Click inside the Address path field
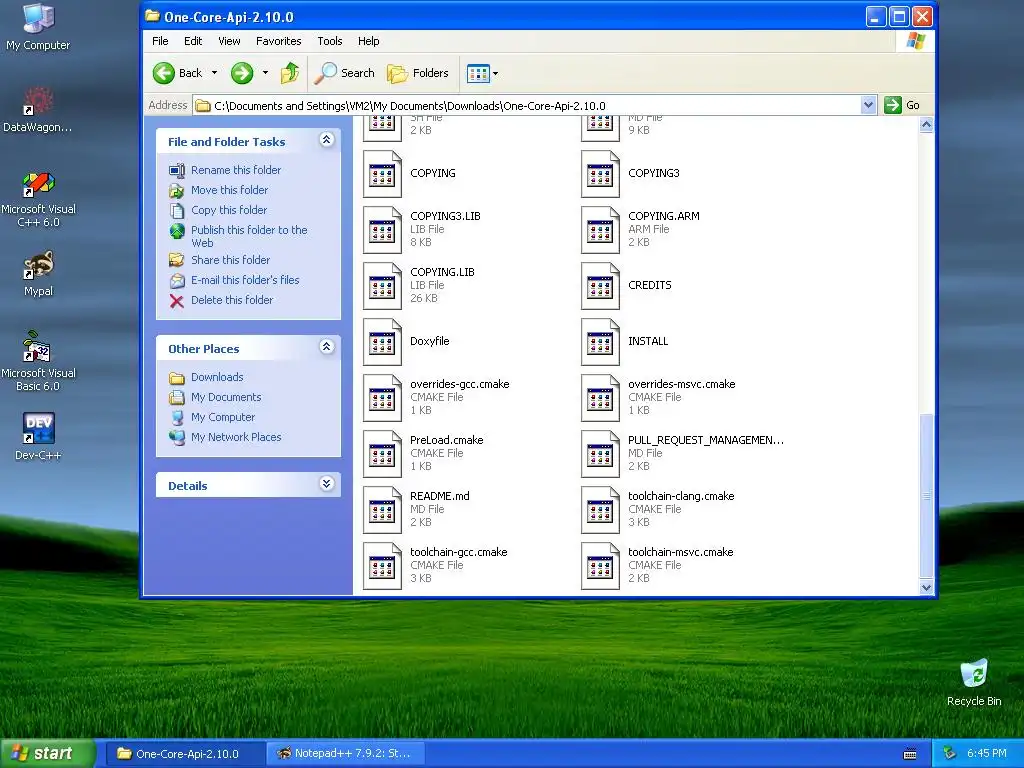1024x768 pixels. pos(526,106)
